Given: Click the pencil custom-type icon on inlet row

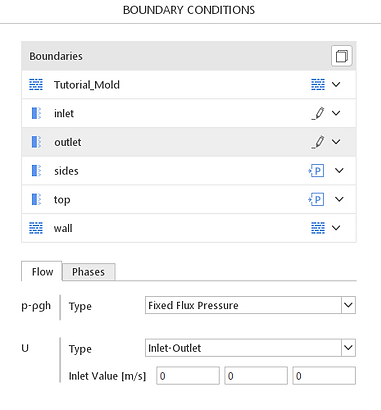Looking at the screenshot, I should click(318, 113).
